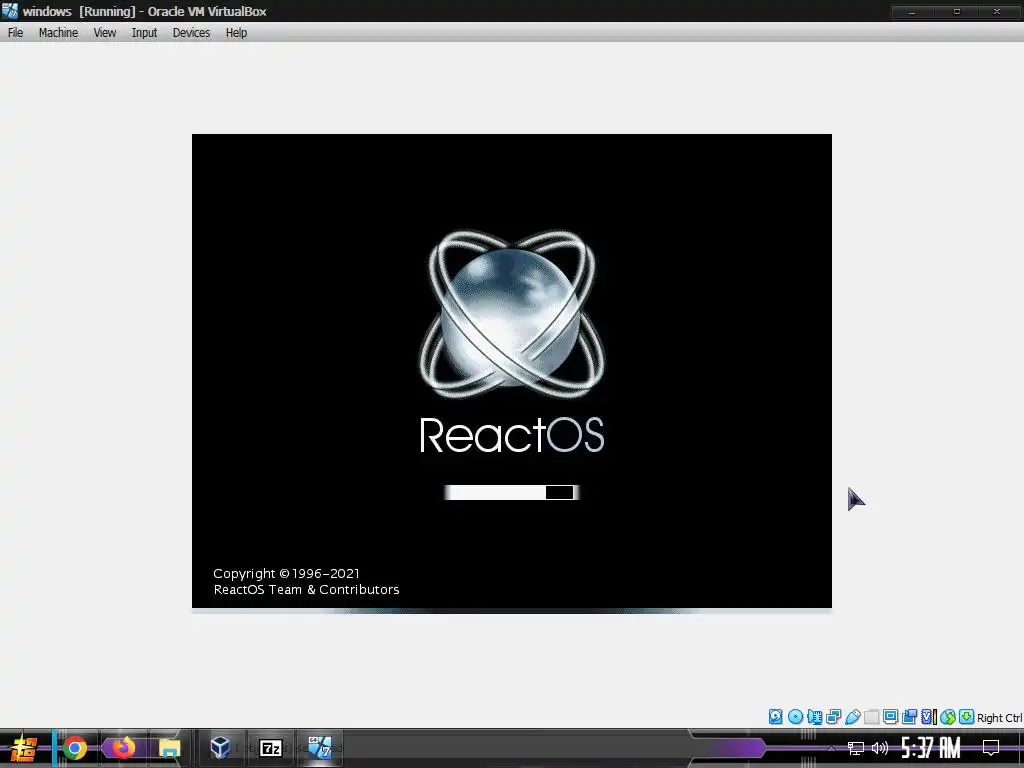Open the notification center icon

point(991,748)
